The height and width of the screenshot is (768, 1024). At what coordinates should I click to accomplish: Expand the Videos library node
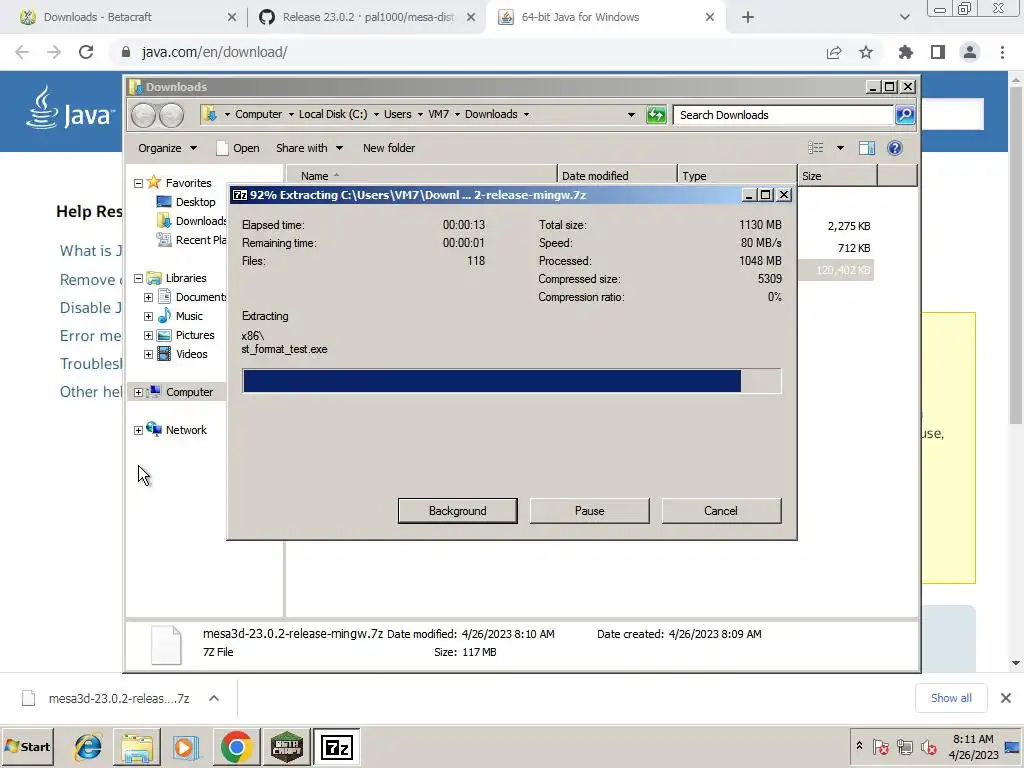click(x=148, y=354)
